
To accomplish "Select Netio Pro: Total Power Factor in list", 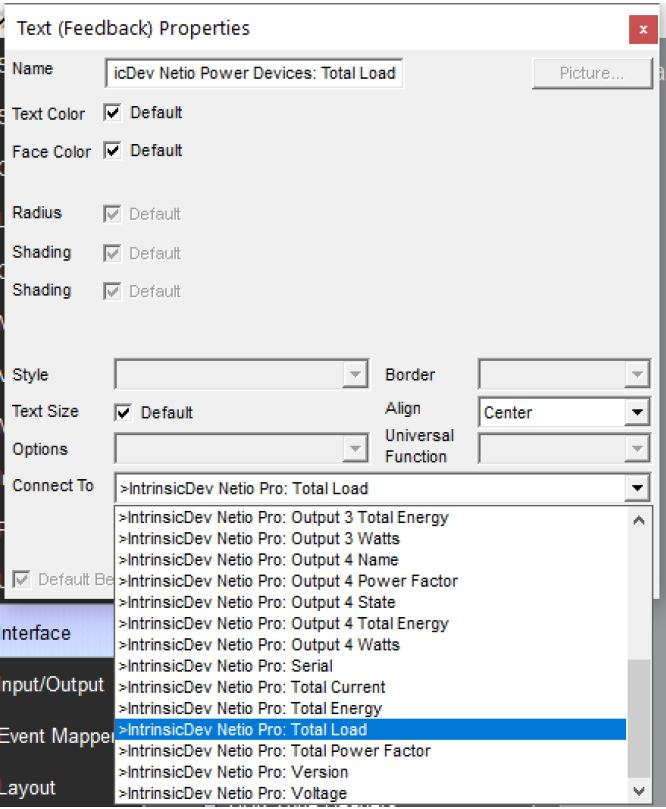I will 370,751.
